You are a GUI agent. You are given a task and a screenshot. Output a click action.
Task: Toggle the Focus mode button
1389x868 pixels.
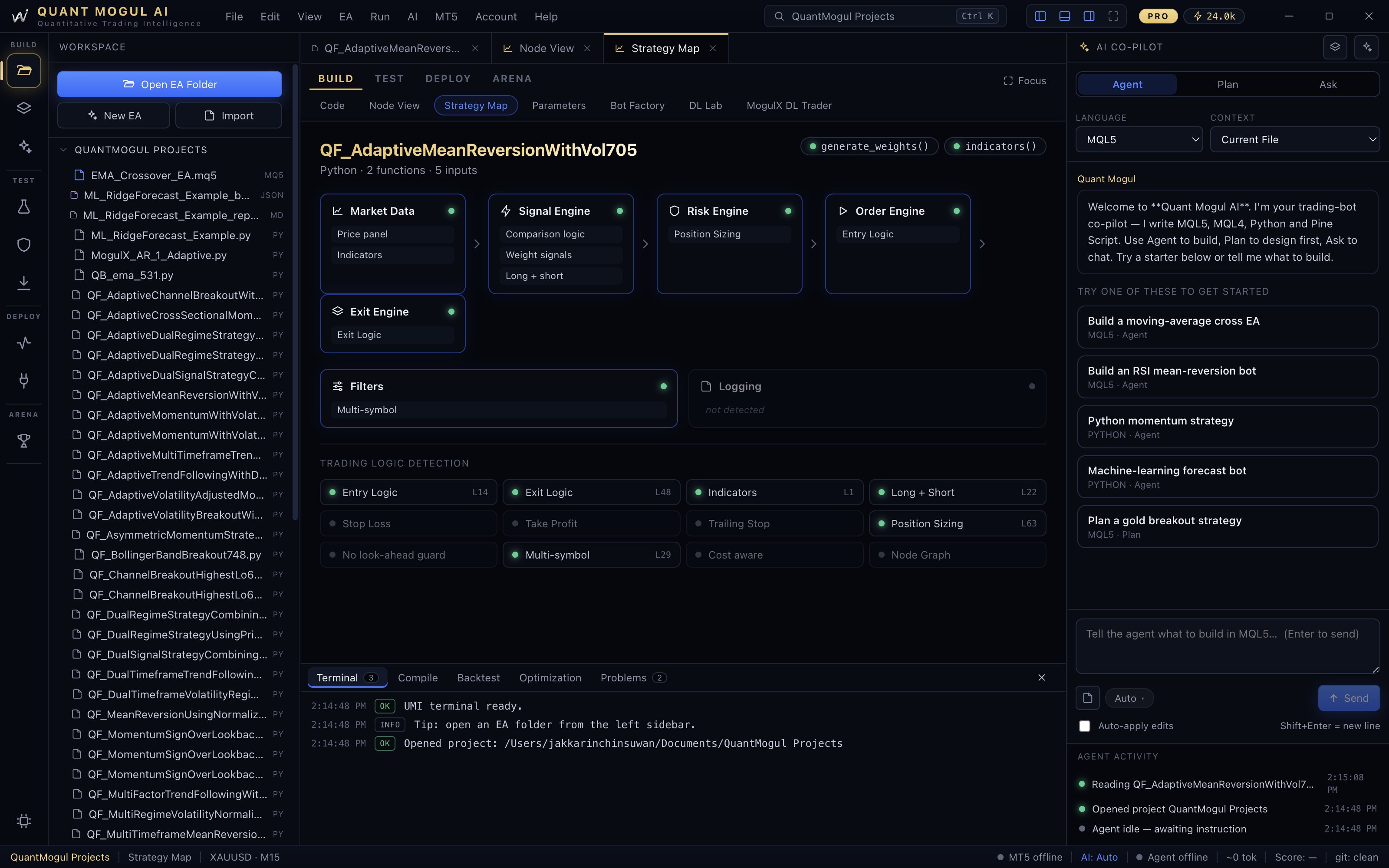[1024, 81]
